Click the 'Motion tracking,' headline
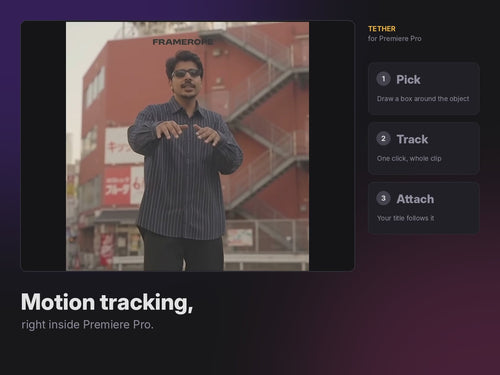 107,302
